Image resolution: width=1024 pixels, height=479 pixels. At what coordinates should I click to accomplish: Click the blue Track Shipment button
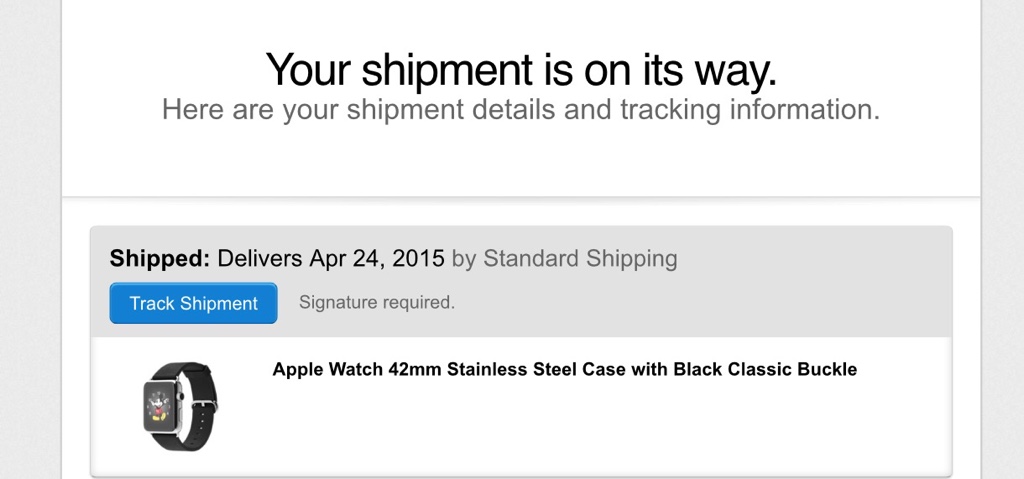coord(193,304)
